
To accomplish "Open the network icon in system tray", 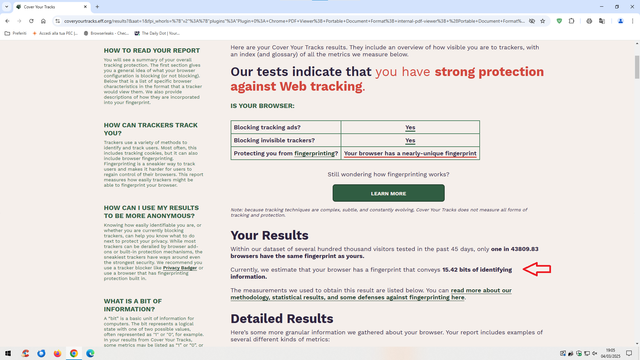I will [x=587, y=353].
